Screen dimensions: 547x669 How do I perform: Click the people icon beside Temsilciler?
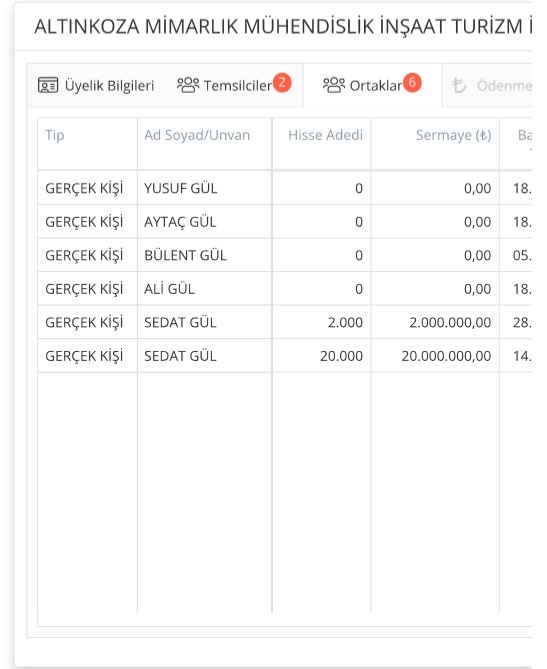pos(188,85)
